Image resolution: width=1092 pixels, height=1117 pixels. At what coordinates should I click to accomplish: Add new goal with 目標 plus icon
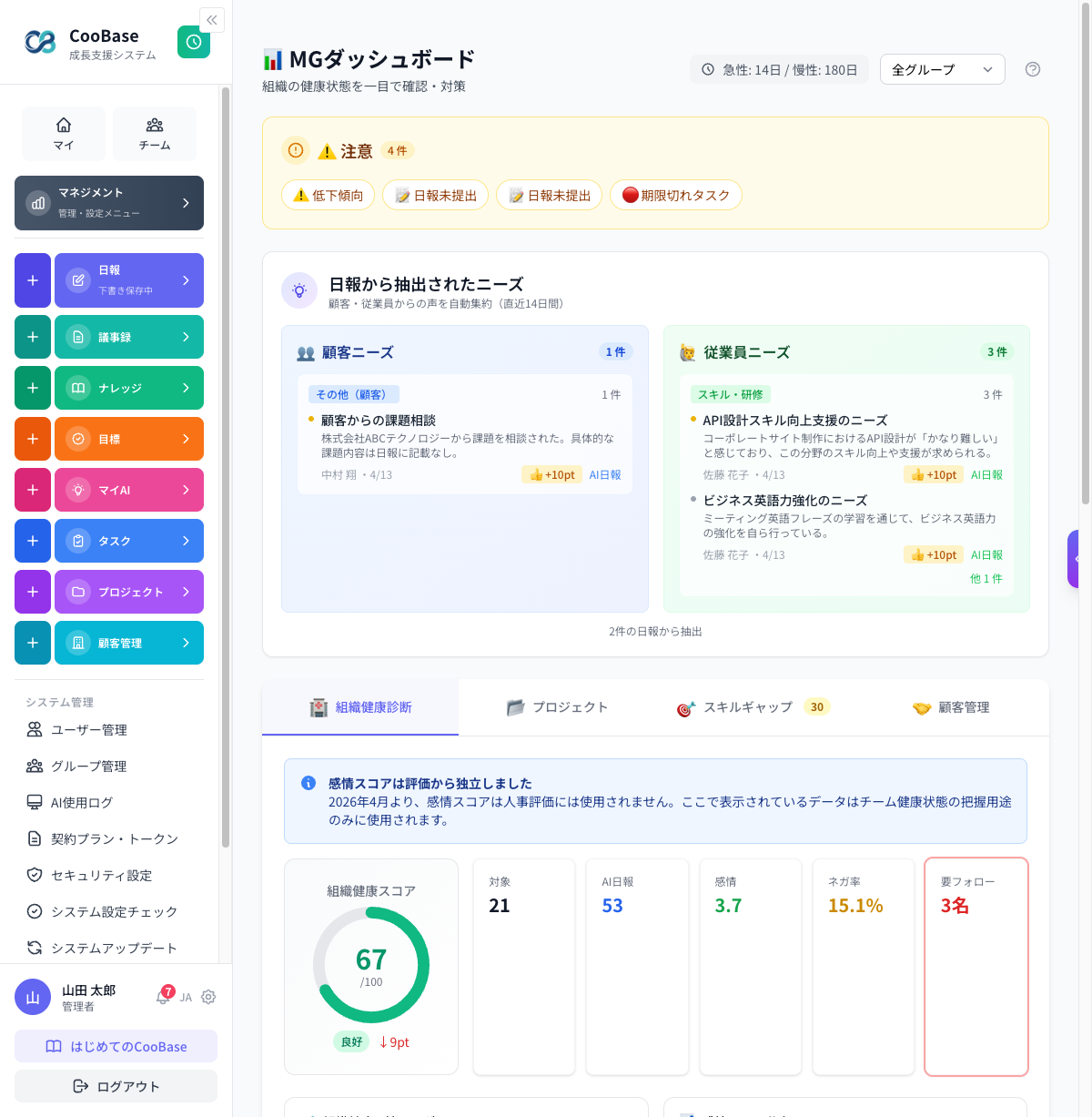pyautogui.click(x=33, y=439)
